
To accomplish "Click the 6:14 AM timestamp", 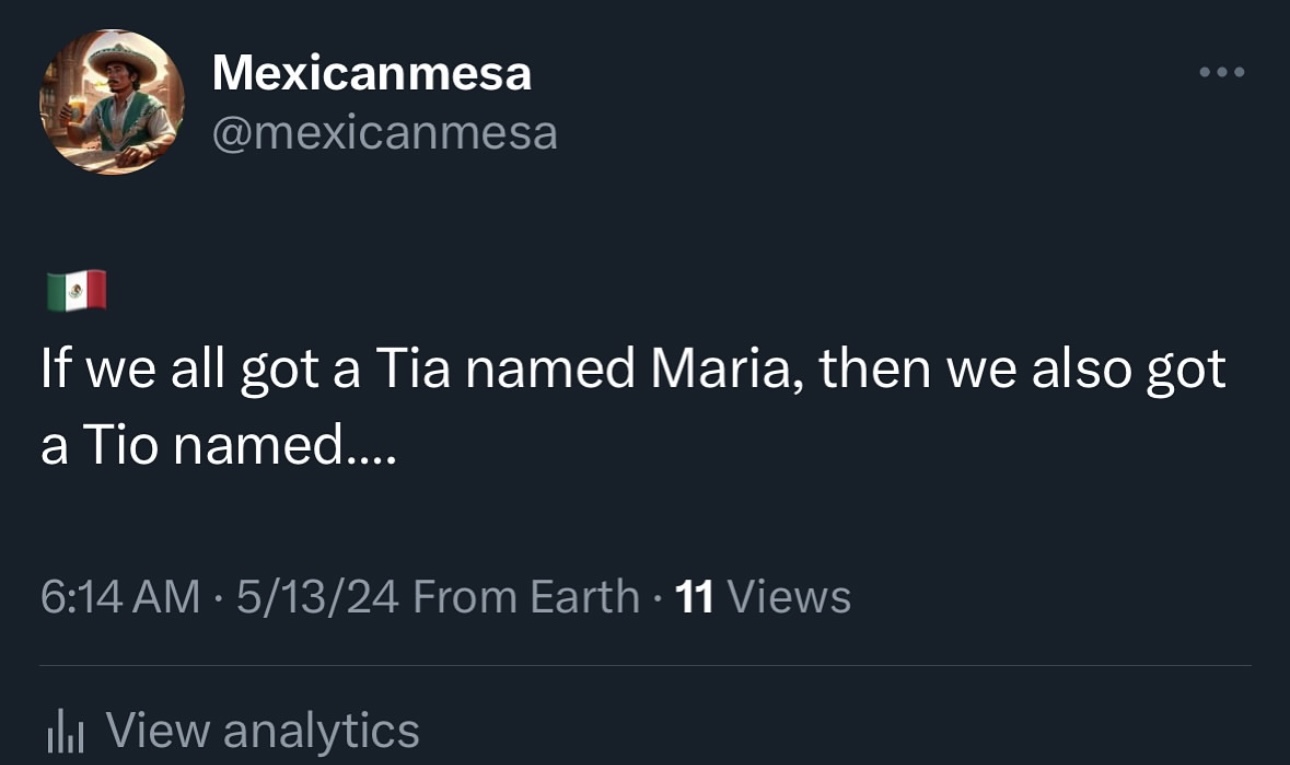I will (120, 597).
